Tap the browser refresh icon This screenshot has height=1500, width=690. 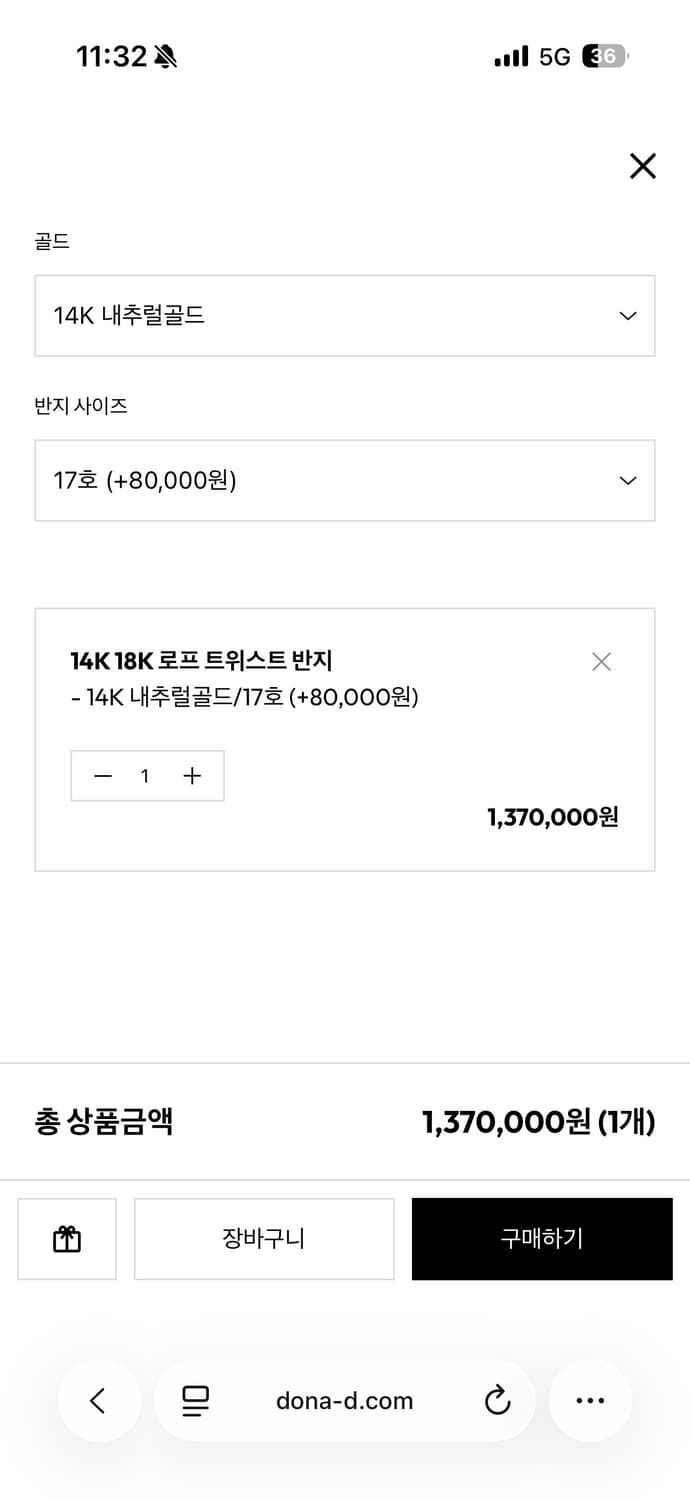[497, 1400]
